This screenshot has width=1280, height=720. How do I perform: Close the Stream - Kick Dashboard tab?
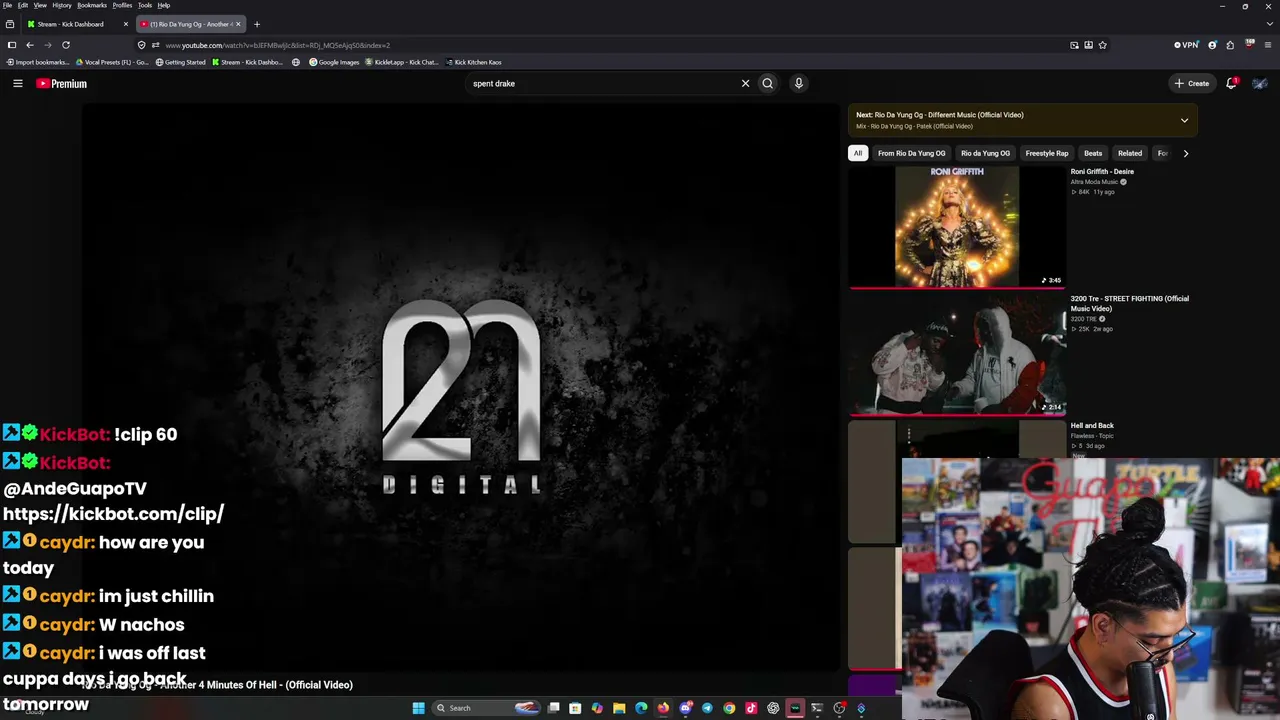[126, 24]
